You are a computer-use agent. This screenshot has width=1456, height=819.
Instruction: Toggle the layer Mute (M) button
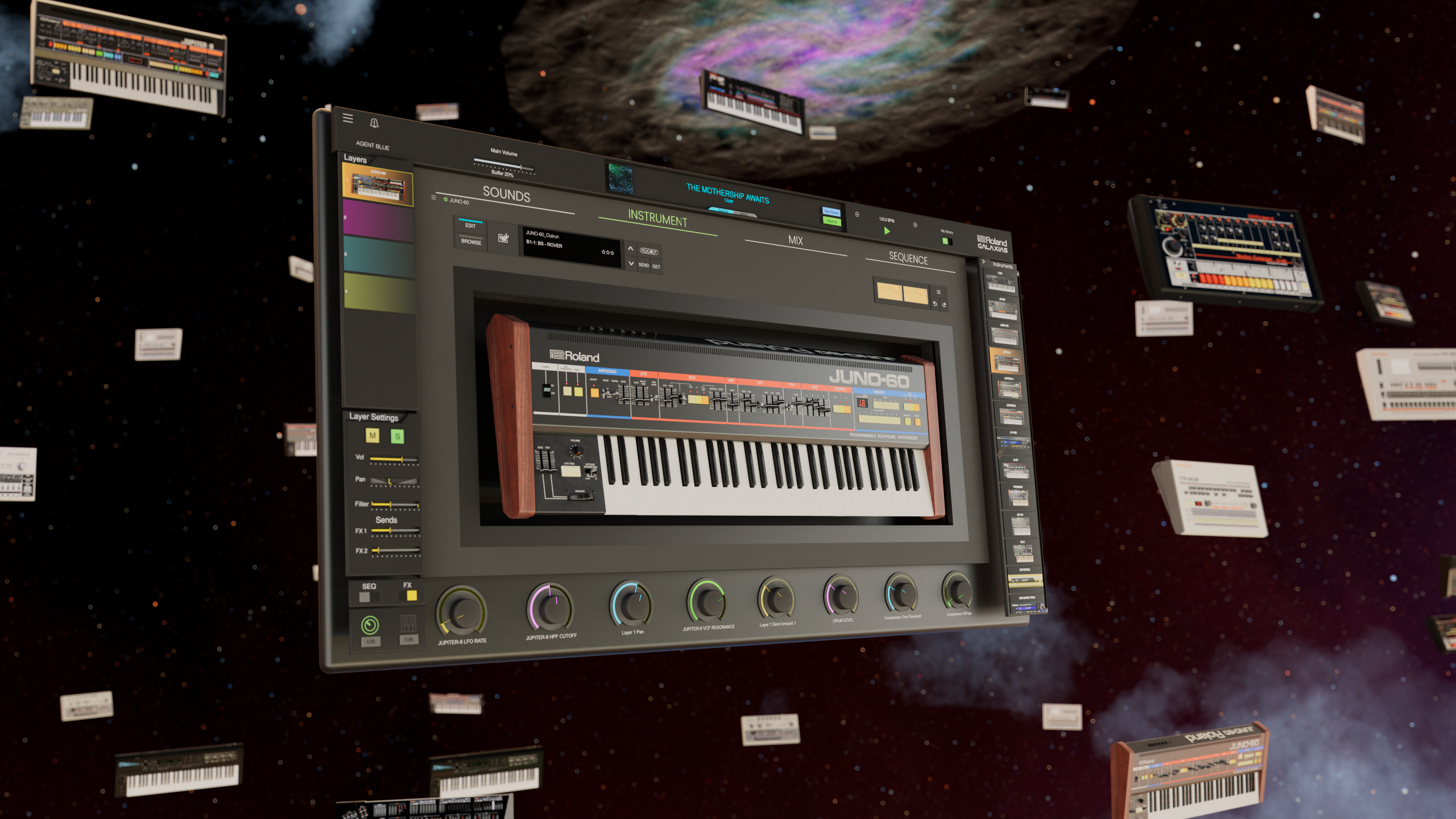pos(373,436)
